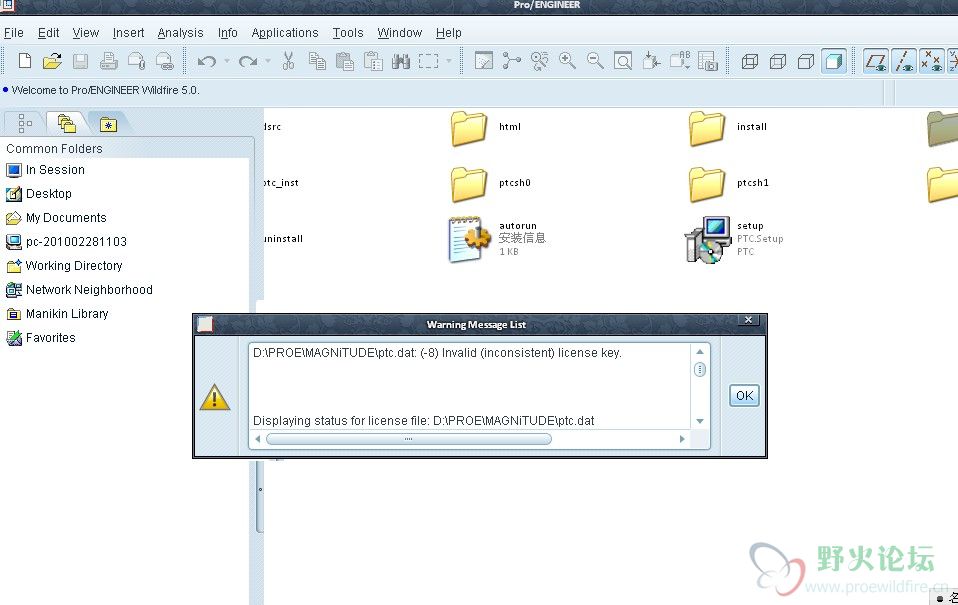Screen dimensions: 958x605
Task: Click the Zoom In magnifier icon
Action: pyautogui.click(x=568, y=61)
